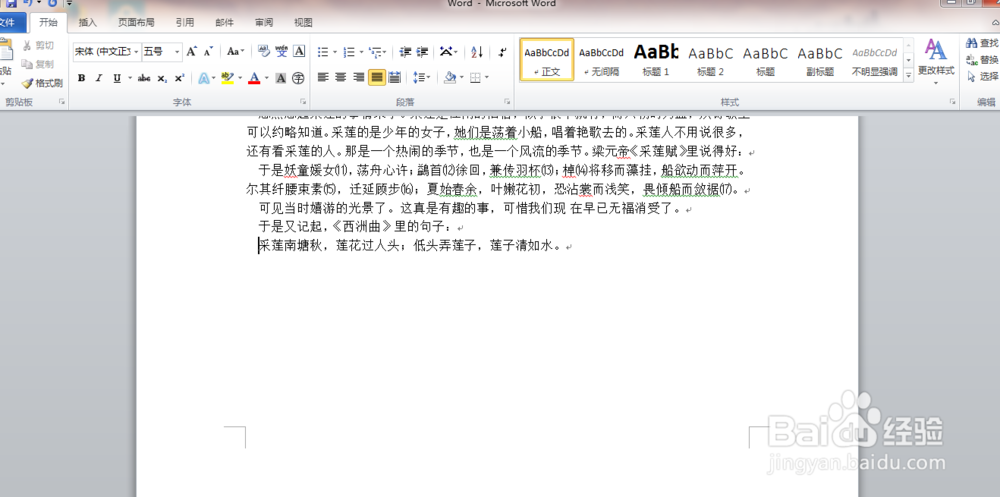The image size is (1000, 497).
Task: Click the Sort (A-Z) icon
Action: click(x=477, y=52)
